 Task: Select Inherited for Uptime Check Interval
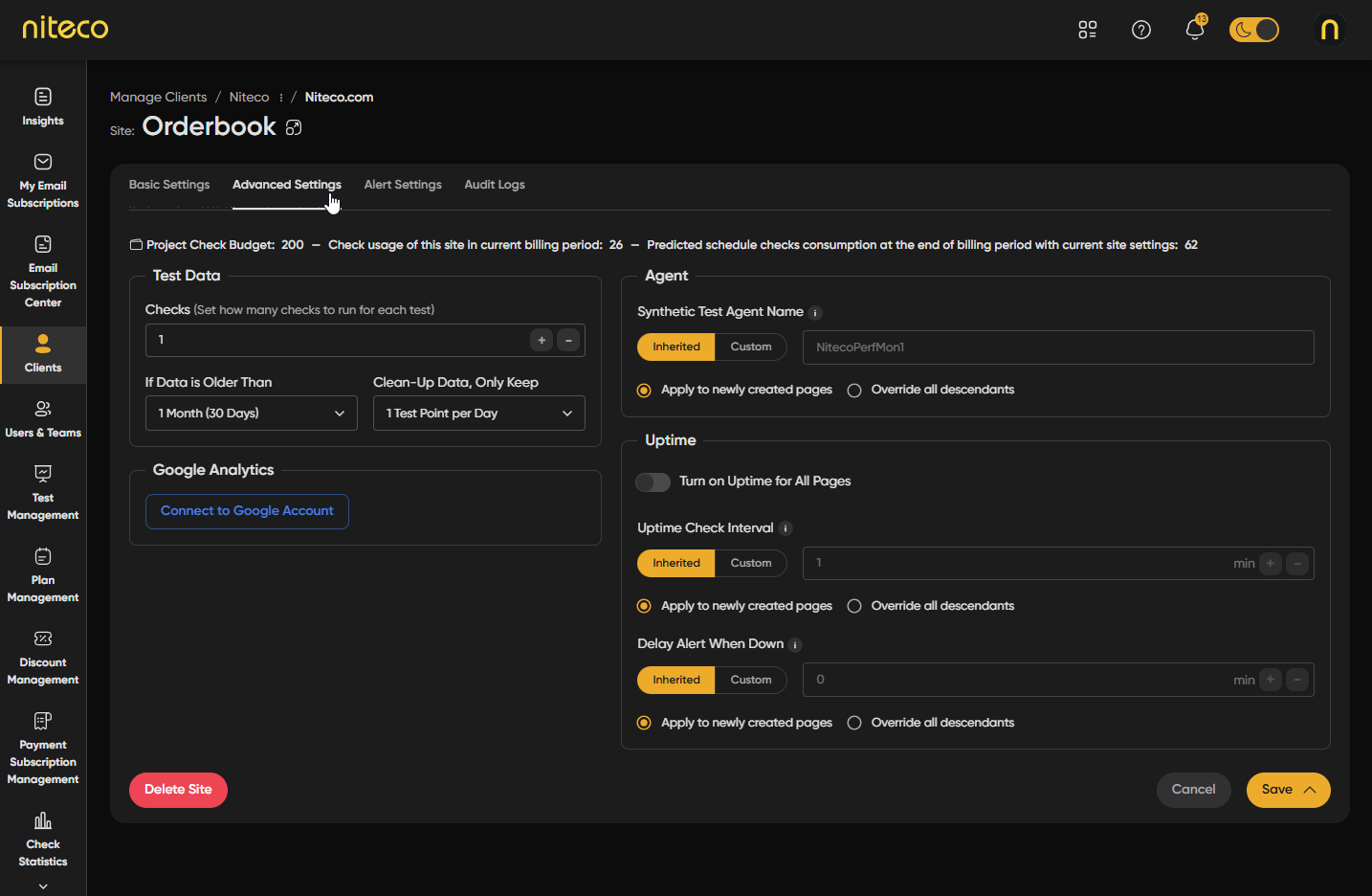[676, 564]
